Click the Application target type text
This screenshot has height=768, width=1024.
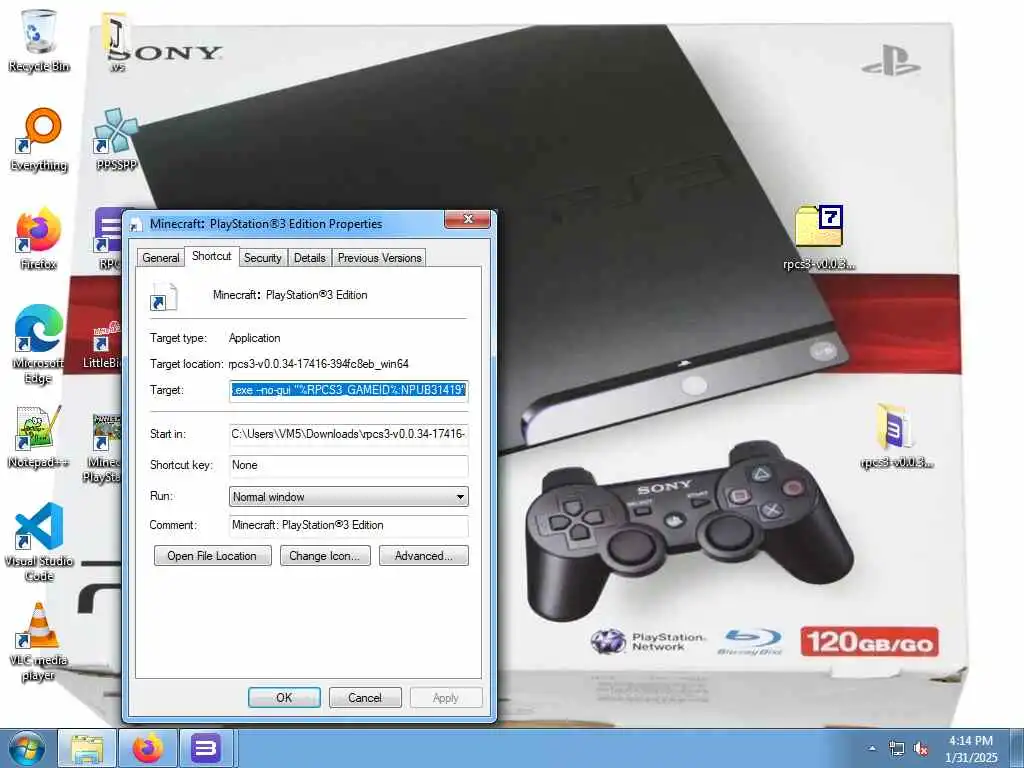[255, 338]
